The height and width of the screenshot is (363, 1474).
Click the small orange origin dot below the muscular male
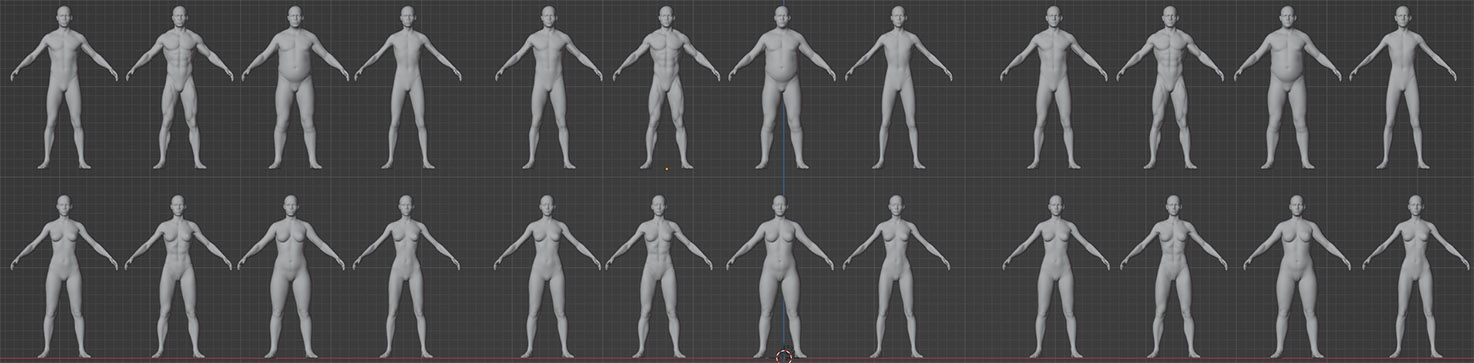[667, 169]
